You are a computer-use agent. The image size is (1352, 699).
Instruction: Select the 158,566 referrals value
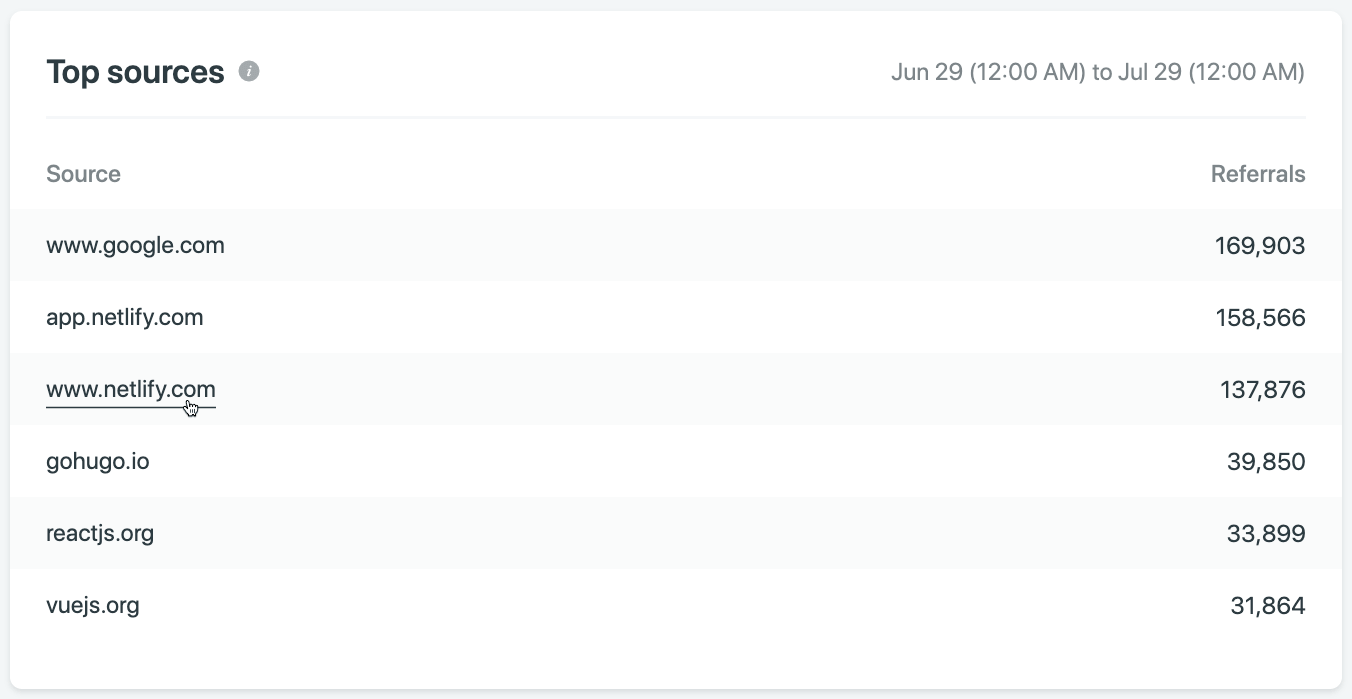coord(1260,318)
